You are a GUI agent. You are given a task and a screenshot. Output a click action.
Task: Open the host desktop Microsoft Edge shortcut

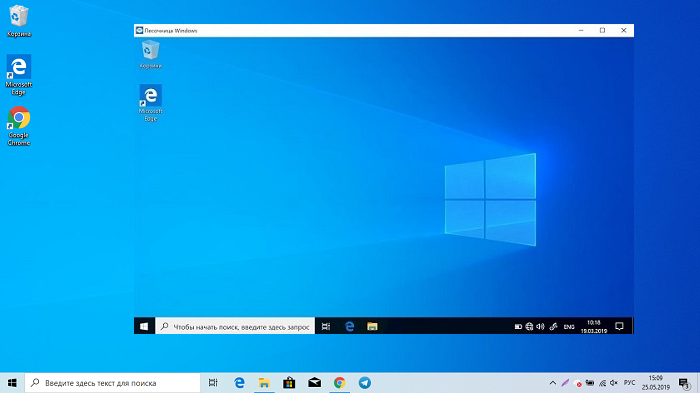(19, 75)
